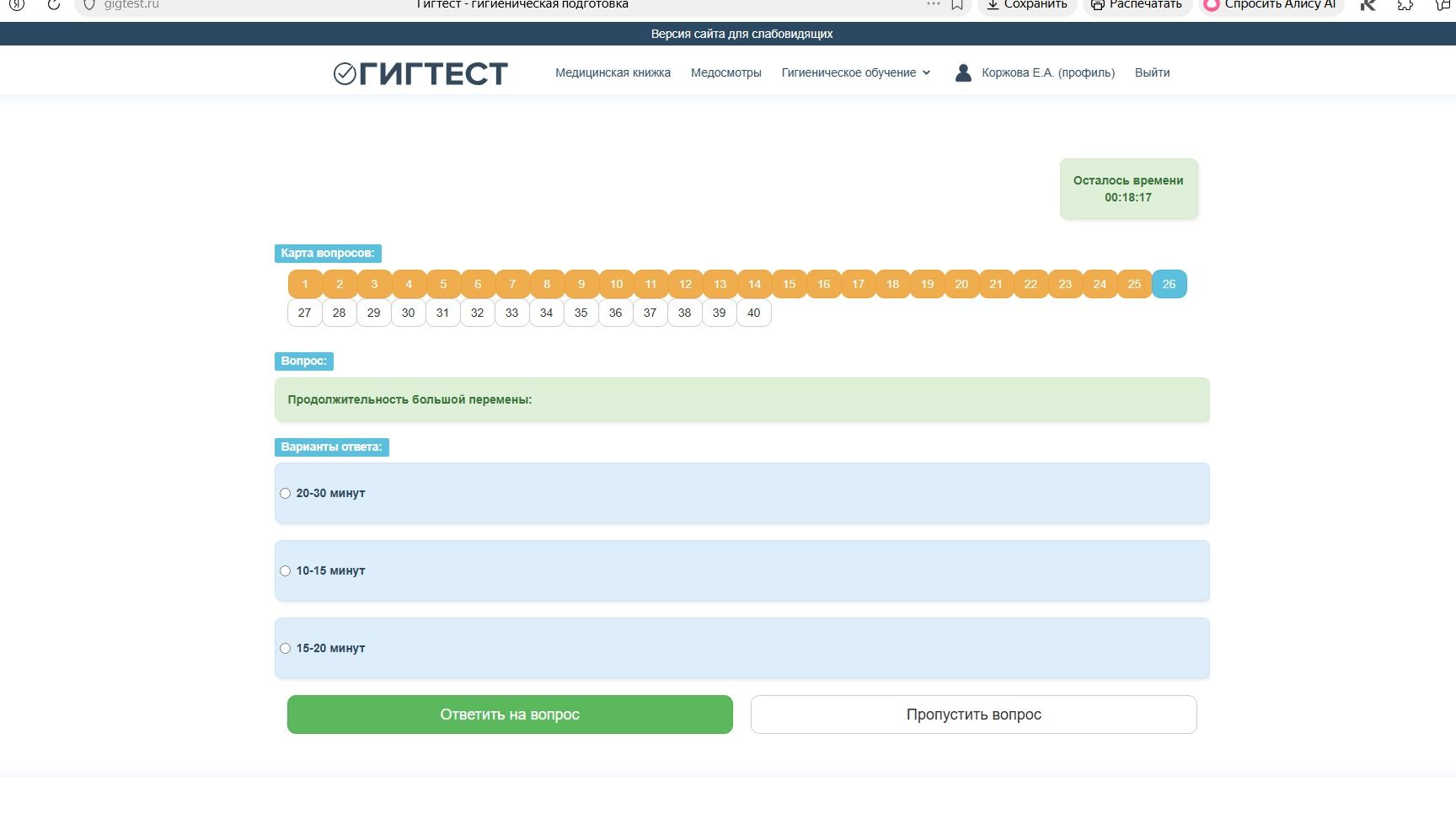This screenshot has width=1456, height=819.
Task: Select the answer 10-15 минут
Action: (285, 570)
